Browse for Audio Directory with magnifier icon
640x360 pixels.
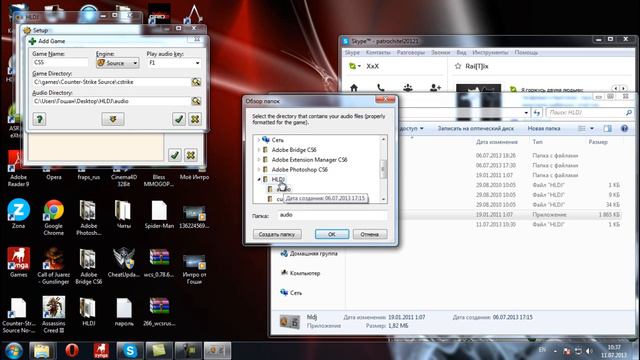(196, 101)
